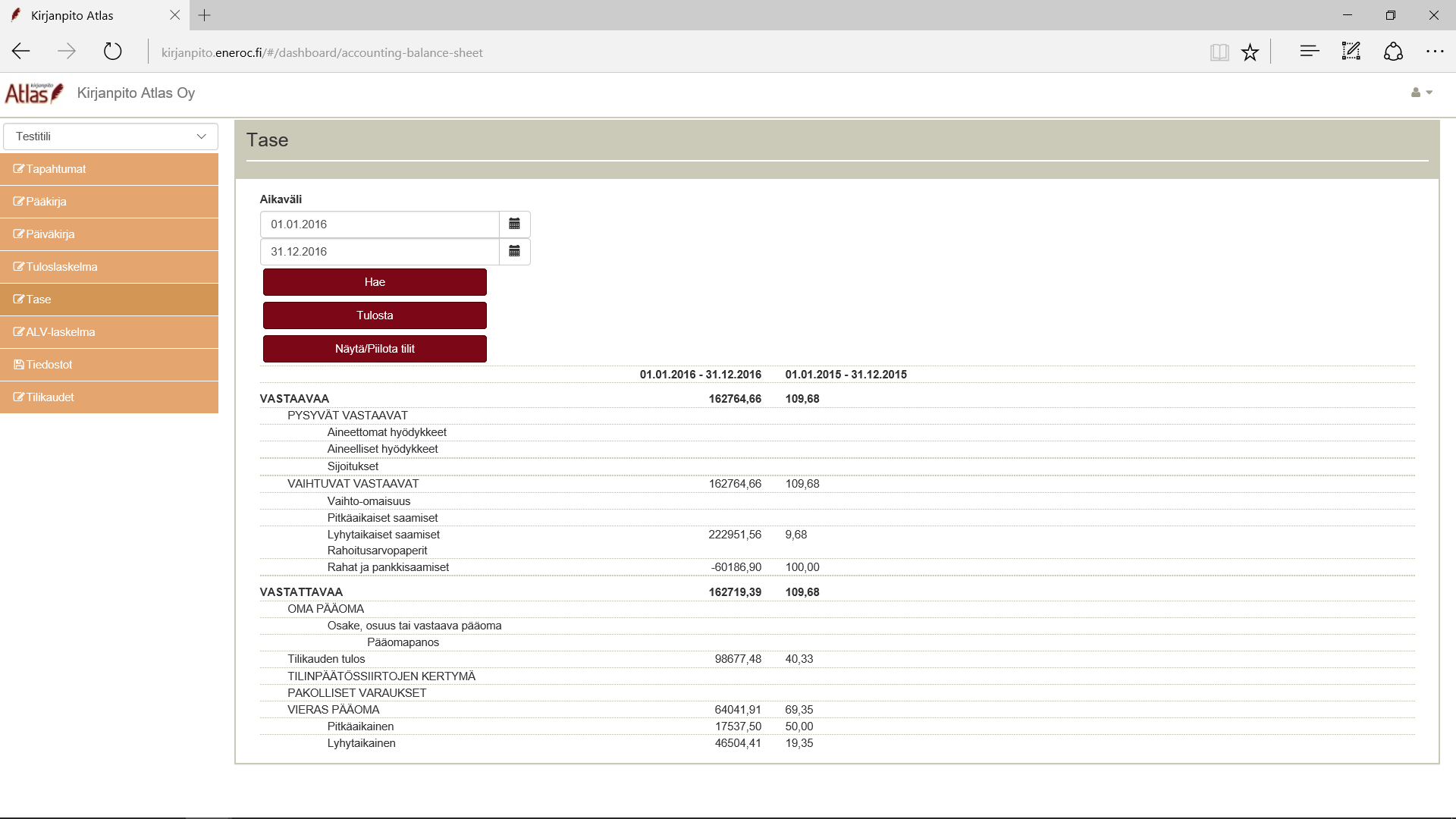
Task: Click the value -60186,90
Action: coord(736,567)
